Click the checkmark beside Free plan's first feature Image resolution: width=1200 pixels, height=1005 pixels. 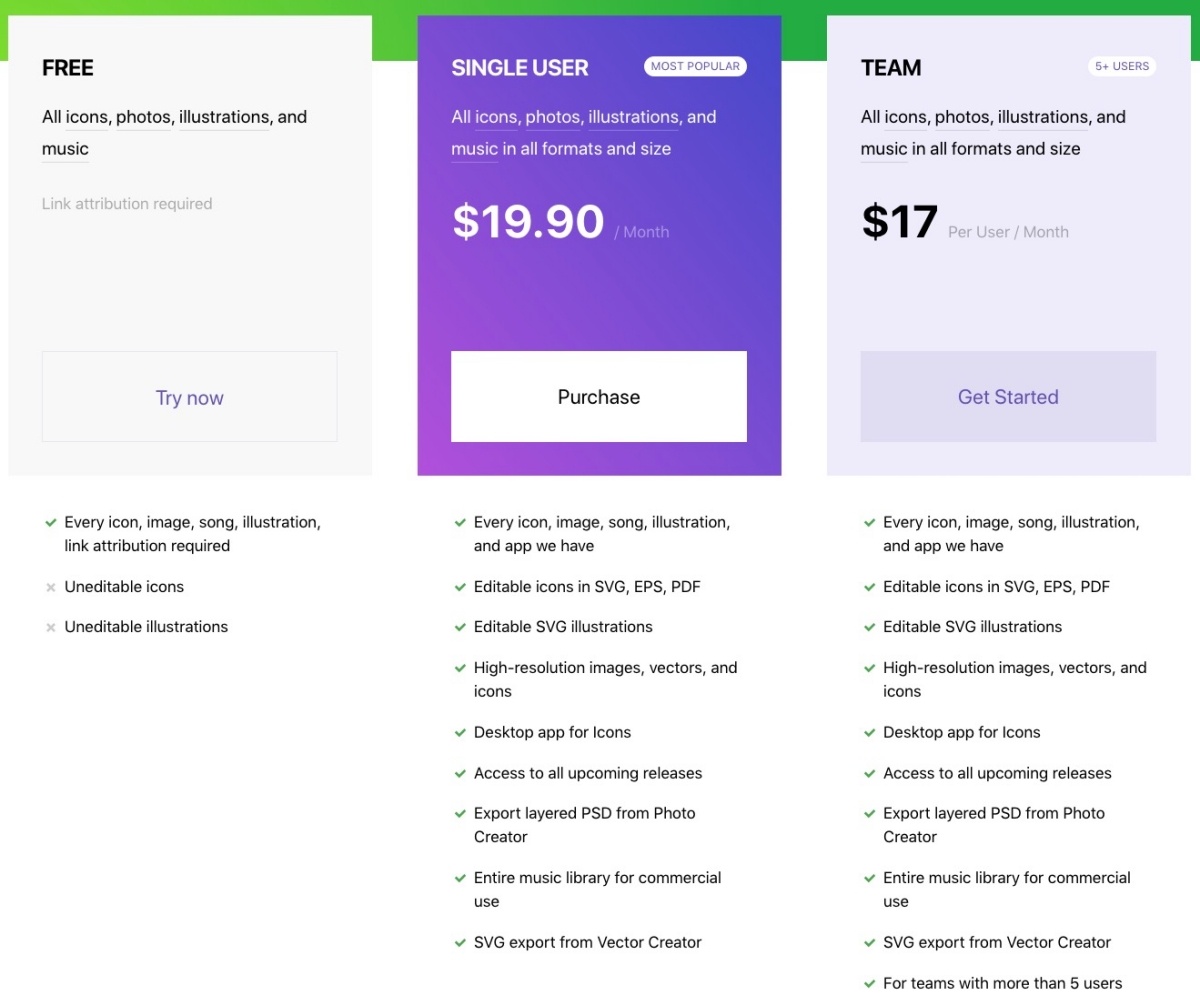point(50,523)
